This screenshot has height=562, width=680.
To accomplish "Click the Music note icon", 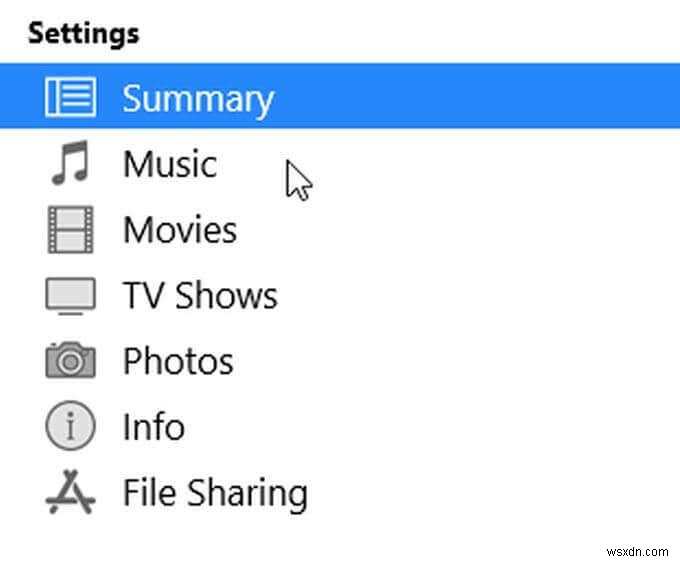I will pyautogui.click(x=70, y=164).
